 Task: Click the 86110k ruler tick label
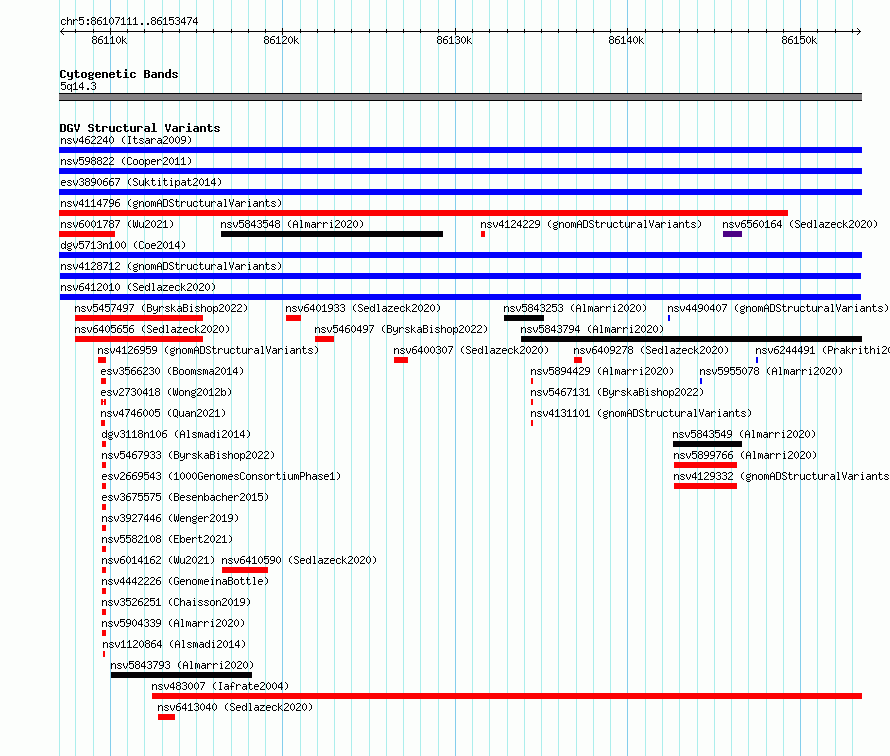click(109, 40)
